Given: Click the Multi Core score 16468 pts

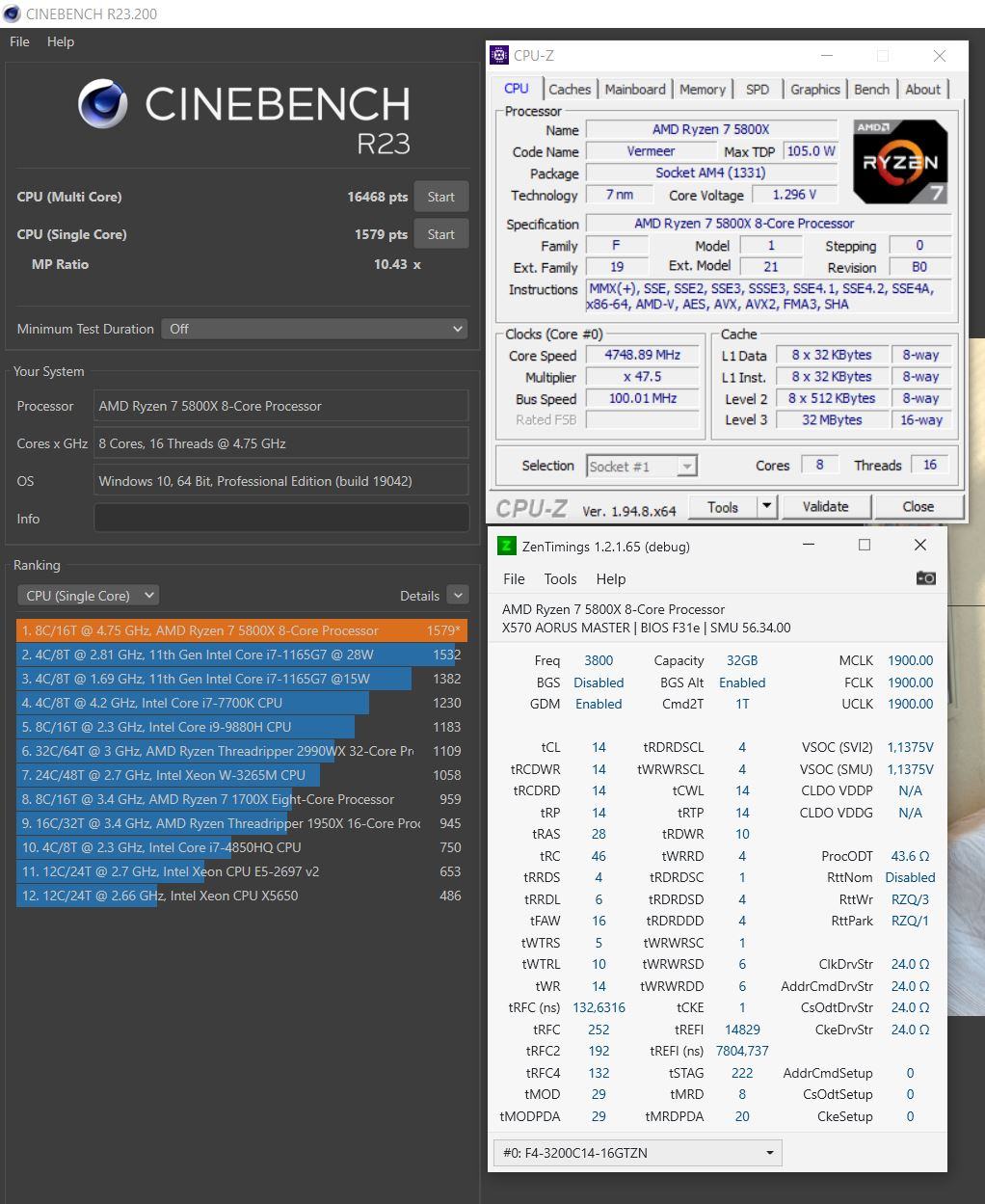Looking at the screenshot, I should (378, 197).
